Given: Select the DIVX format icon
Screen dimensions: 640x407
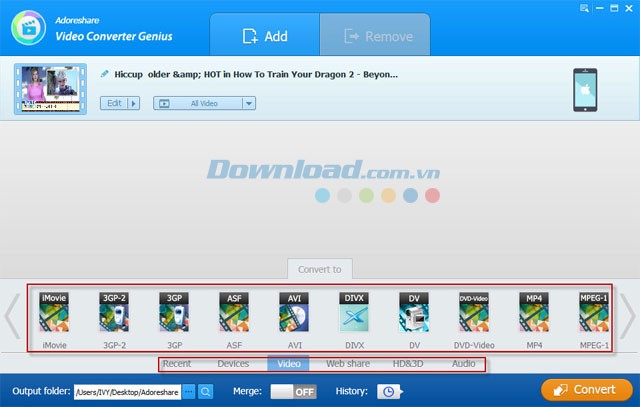Looking at the screenshot, I should click(x=354, y=312).
